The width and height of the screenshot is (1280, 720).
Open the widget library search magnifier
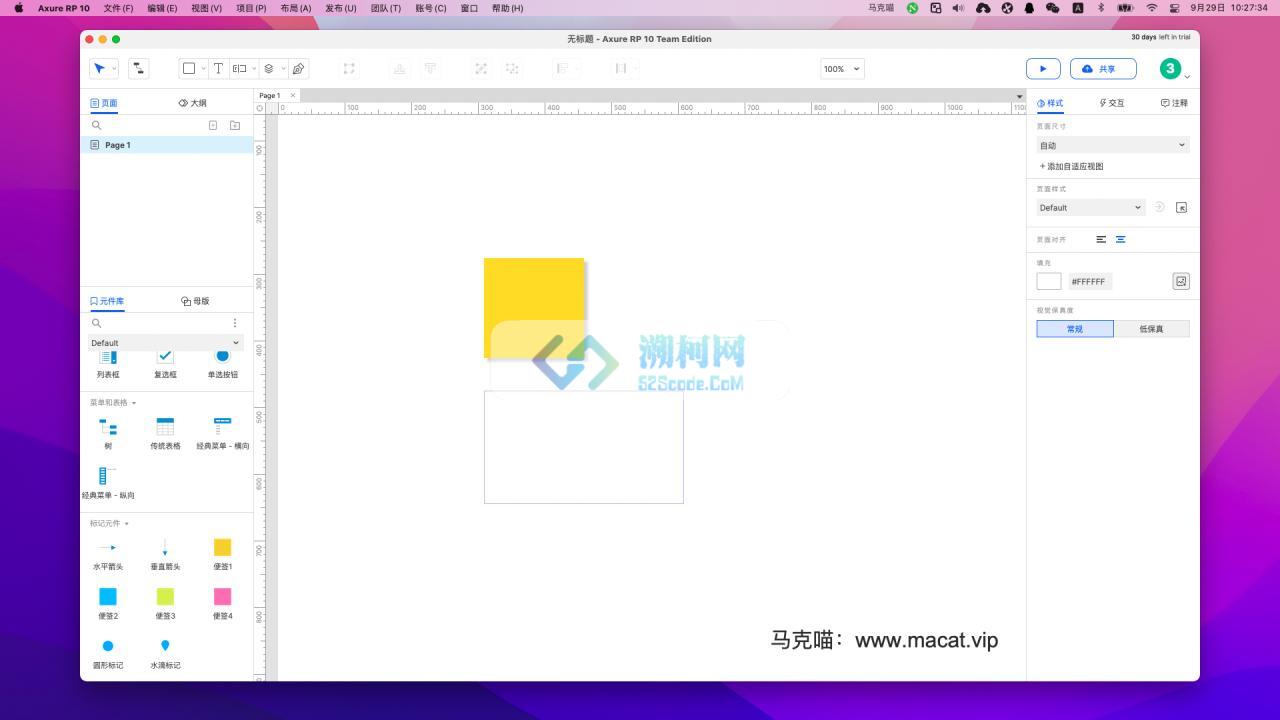(x=96, y=323)
